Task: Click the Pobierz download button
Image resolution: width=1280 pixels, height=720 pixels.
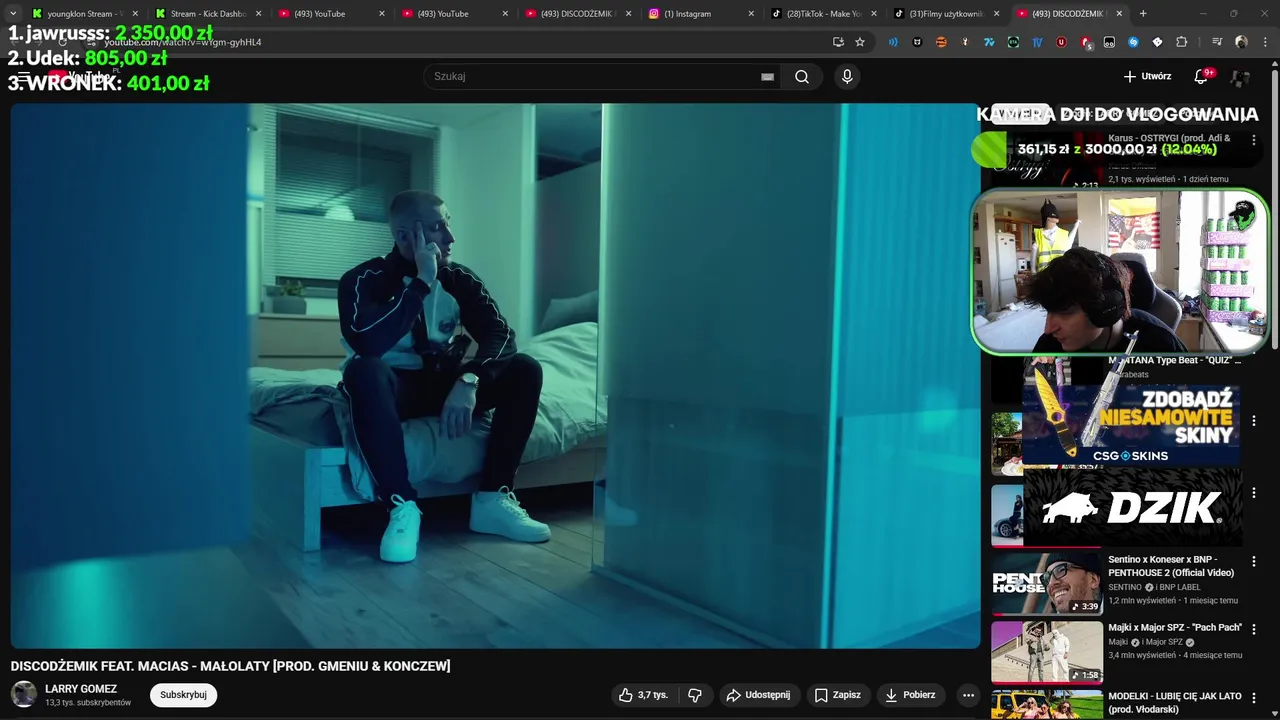Action: pyautogui.click(x=910, y=695)
